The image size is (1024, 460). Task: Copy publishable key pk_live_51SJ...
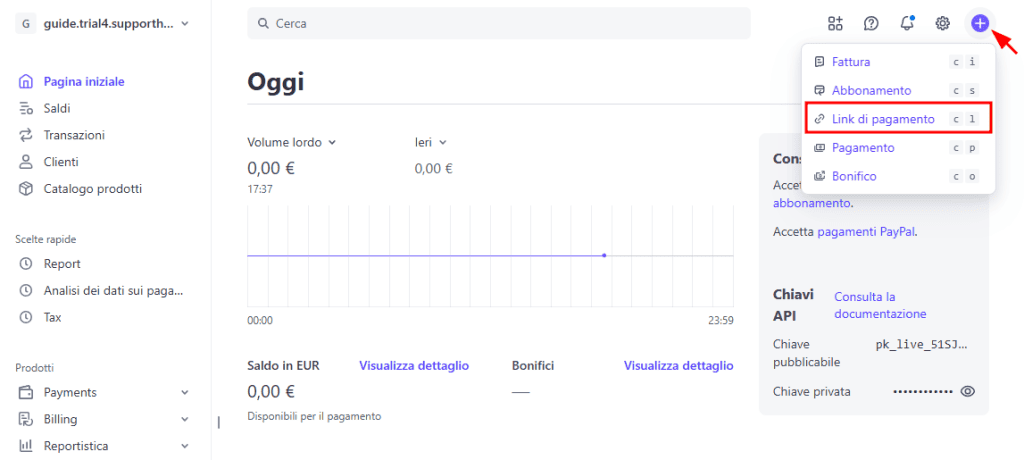[921, 344]
